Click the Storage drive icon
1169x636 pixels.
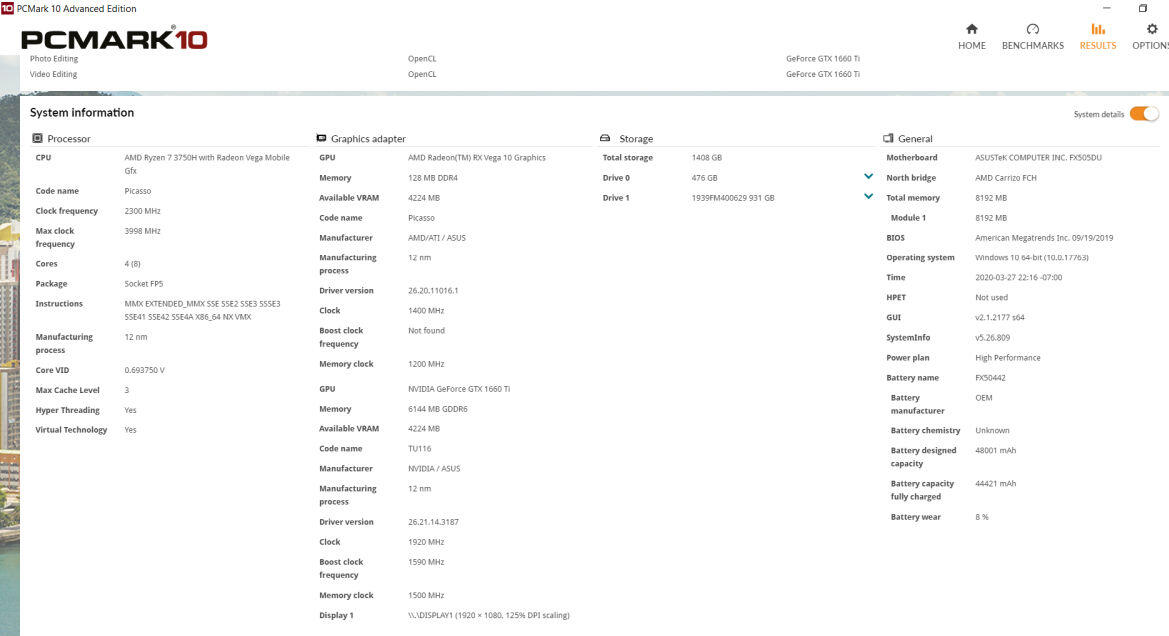(x=605, y=138)
